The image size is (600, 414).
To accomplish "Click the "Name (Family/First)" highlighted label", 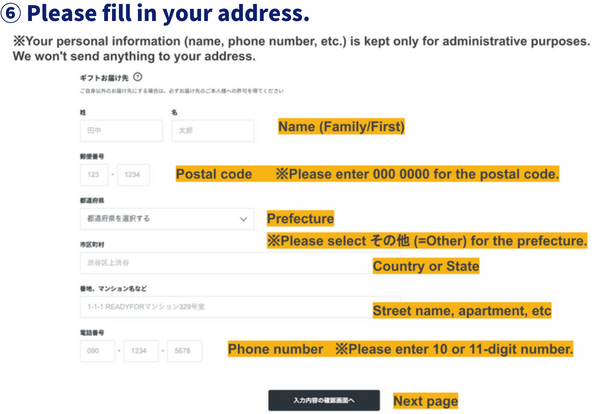I will (340, 128).
